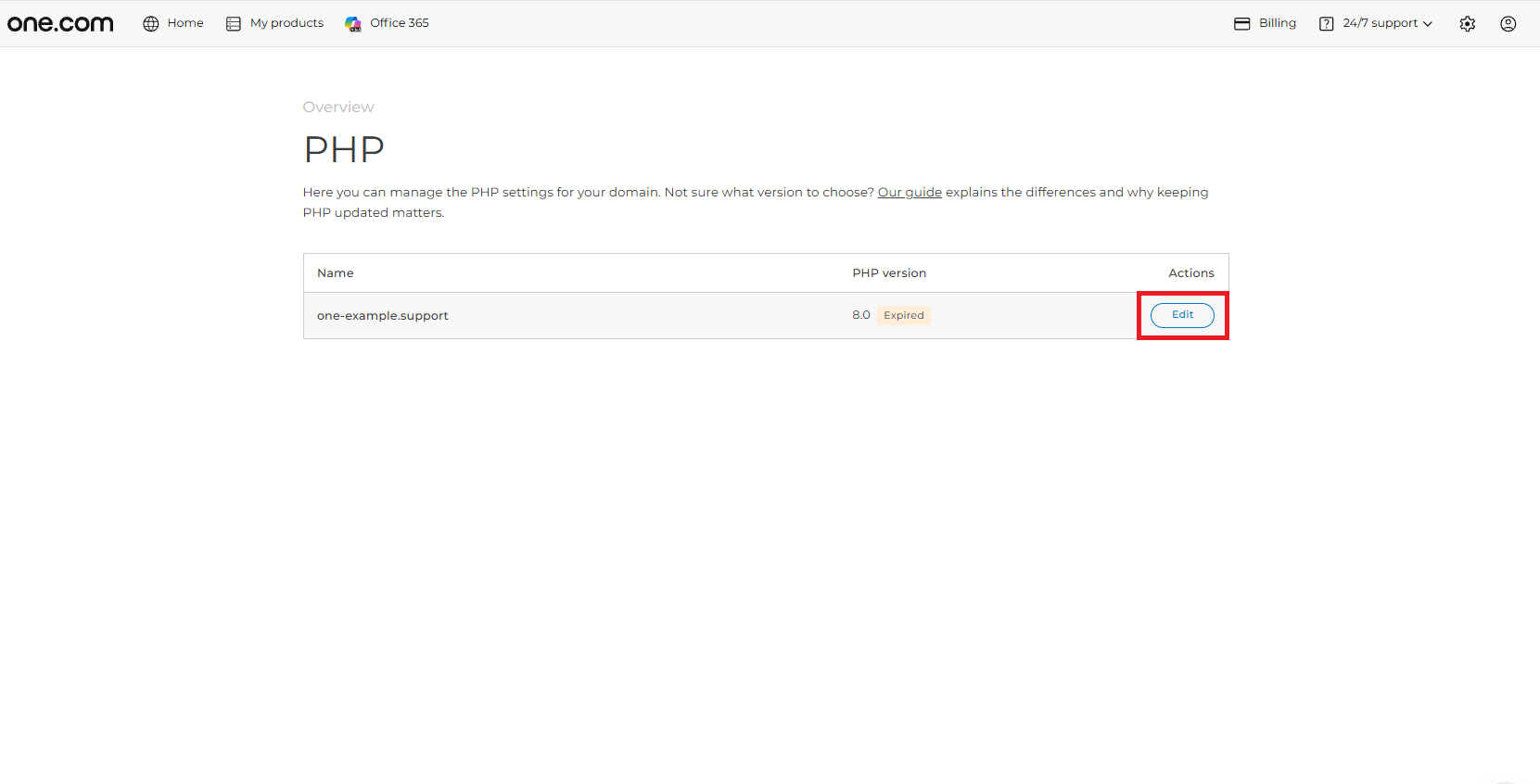Click the 'one-example.support' domain name

point(383,316)
